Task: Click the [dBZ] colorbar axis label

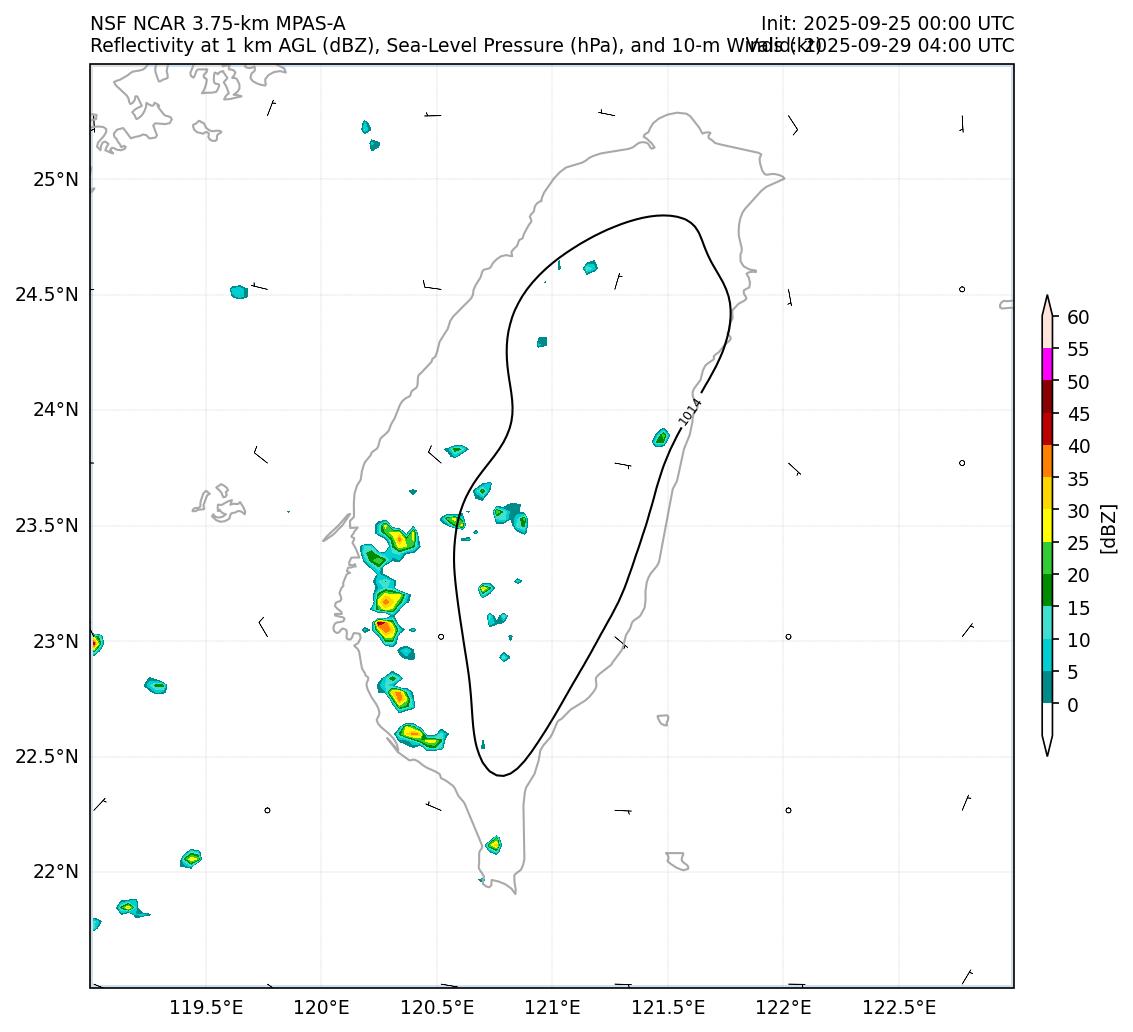Action: pos(1107,528)
